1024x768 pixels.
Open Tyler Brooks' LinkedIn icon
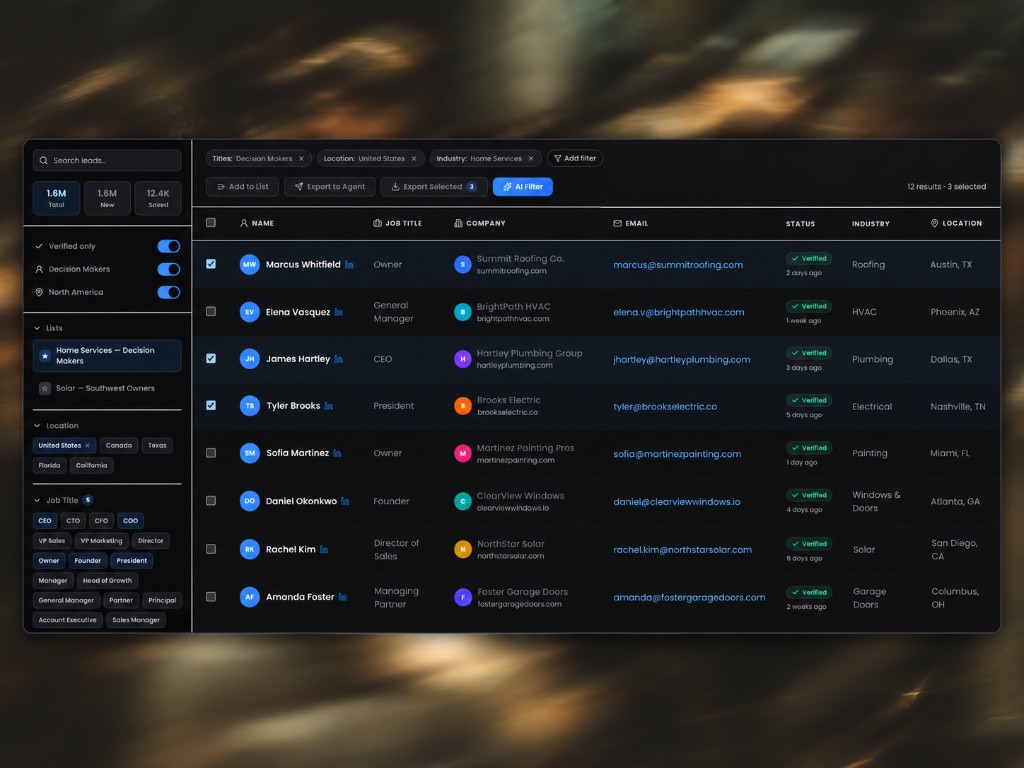[328, 406]
